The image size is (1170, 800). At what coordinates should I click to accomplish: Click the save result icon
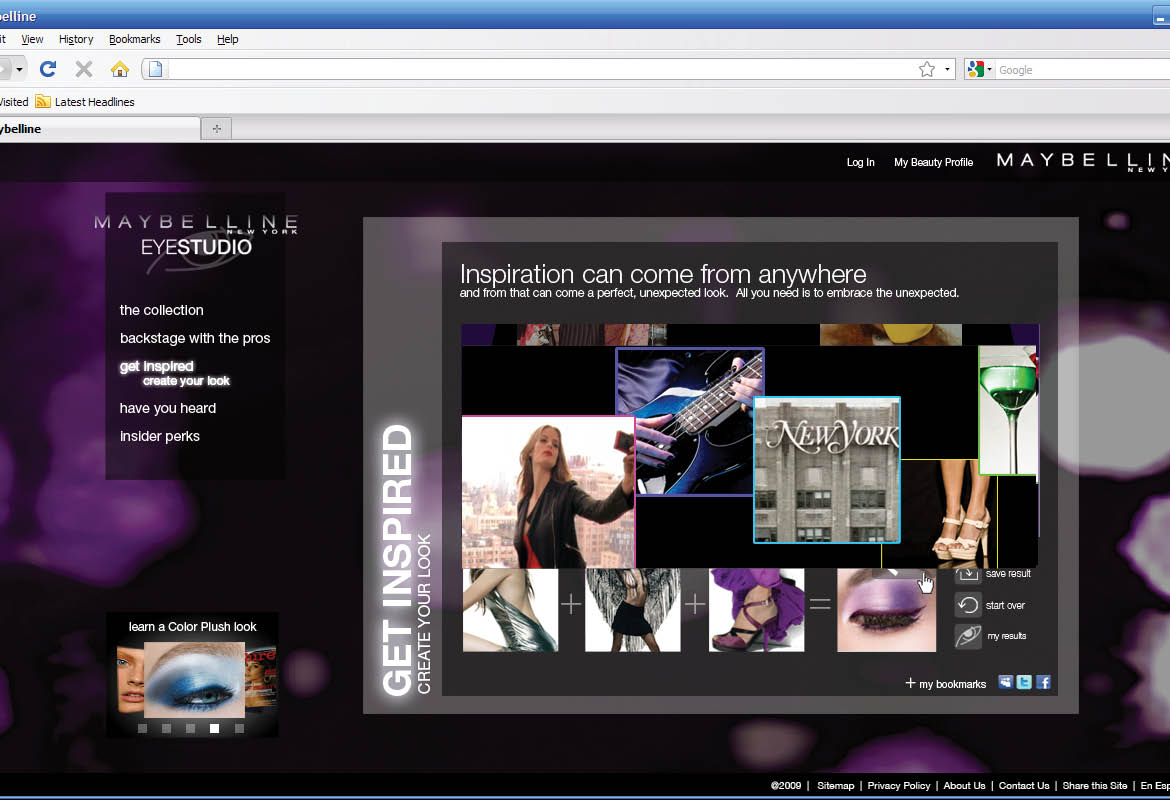coord(967,574)
